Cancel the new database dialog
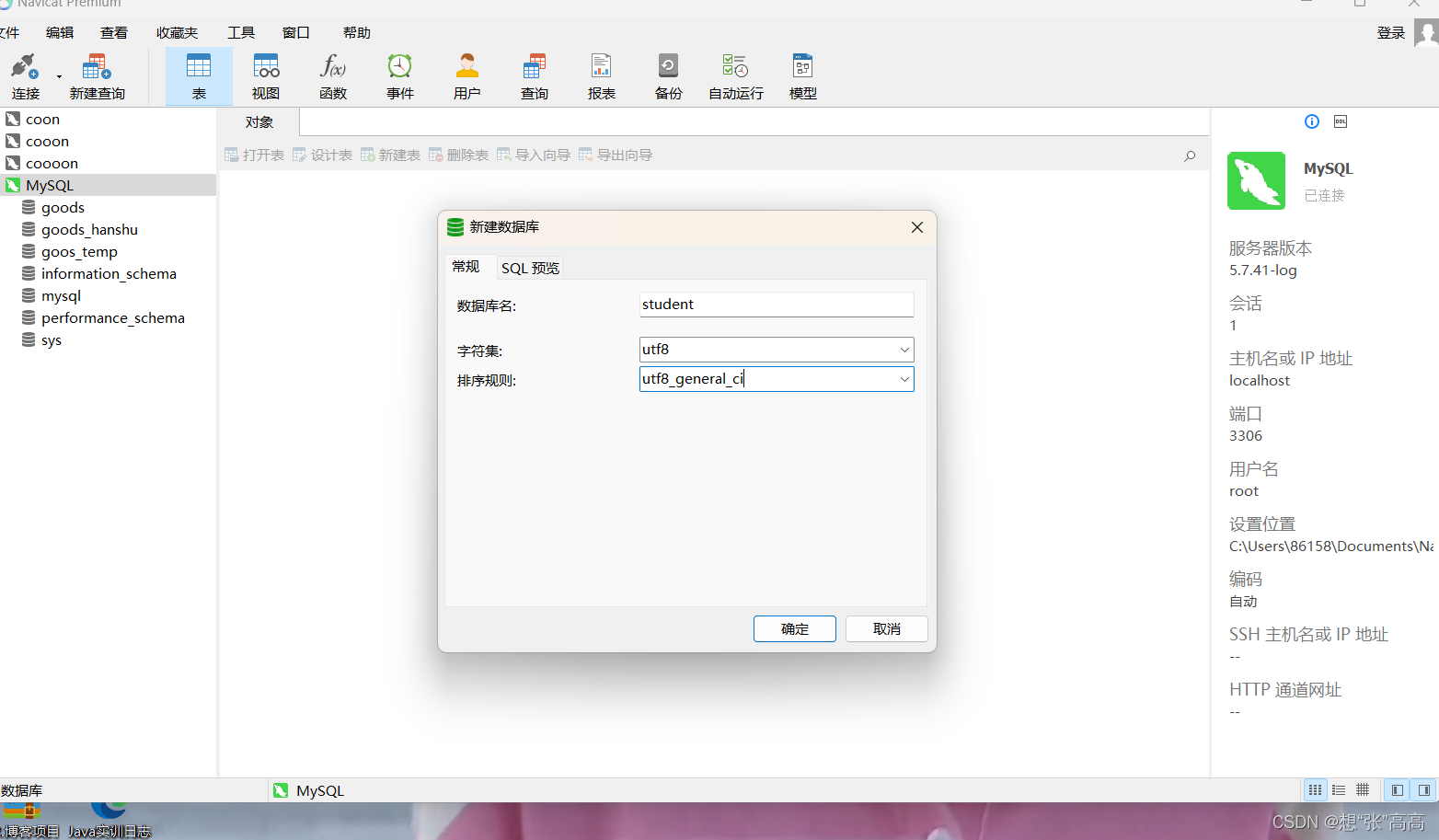1439x840 pixels. 887,629
